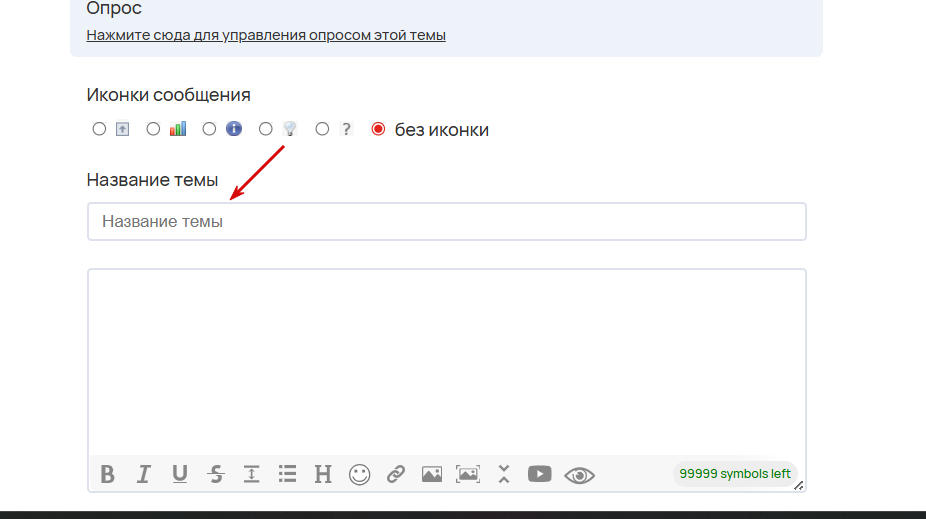
Task: Click the 'Опрос' section heading
Action: tap(114, 8)
